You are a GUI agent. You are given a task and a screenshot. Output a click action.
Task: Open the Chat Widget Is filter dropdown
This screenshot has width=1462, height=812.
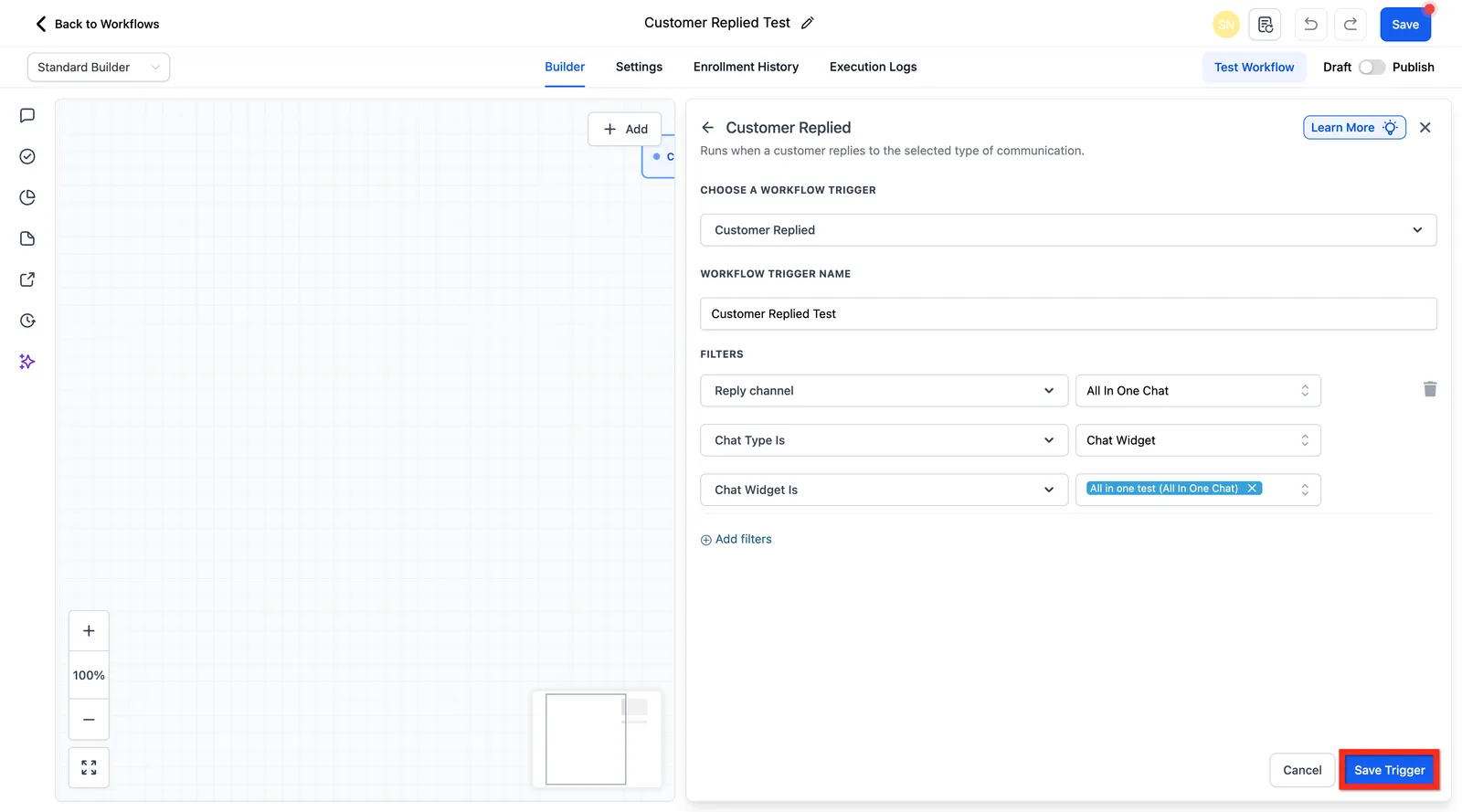click(884, 490)
